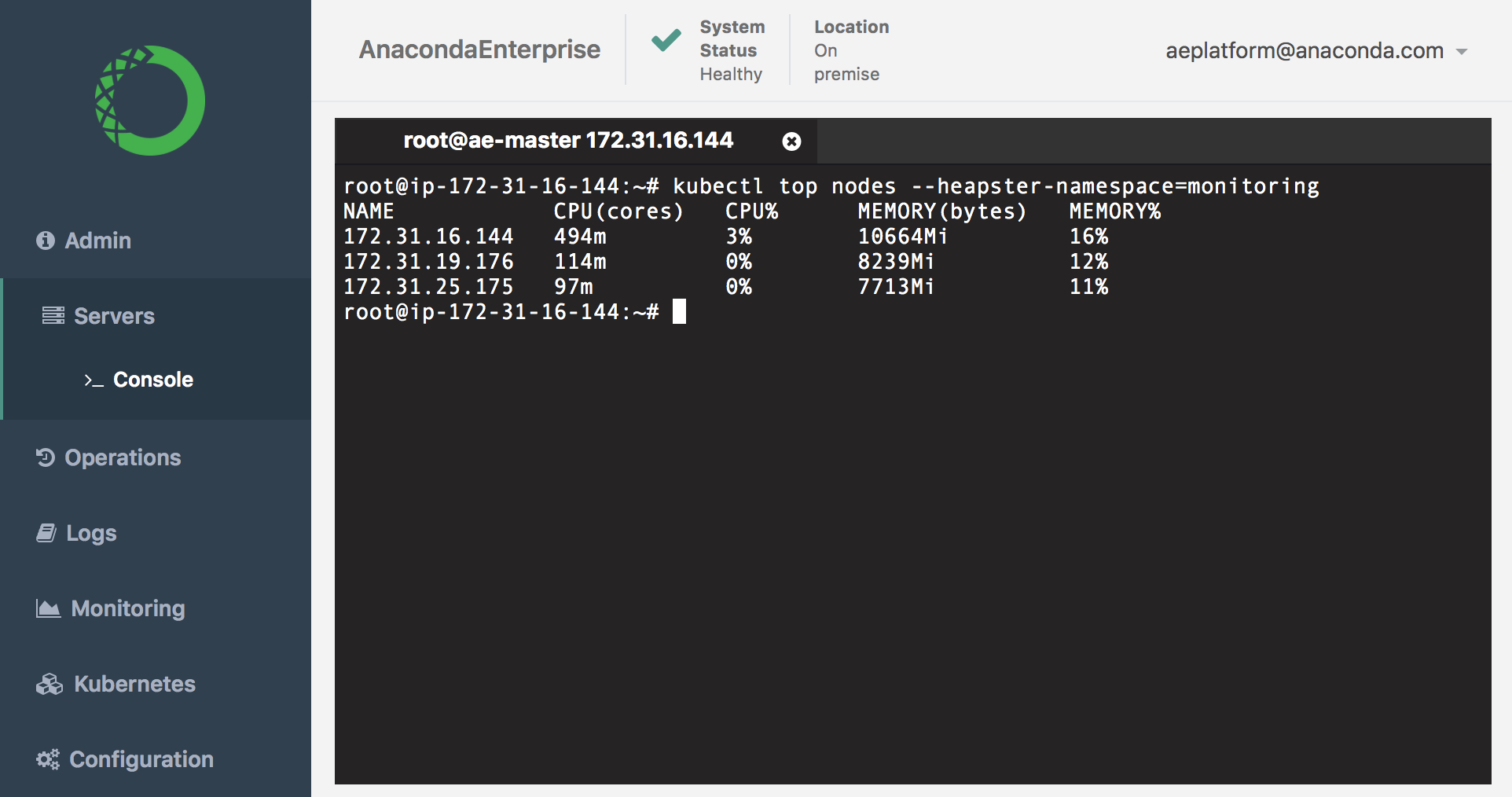Expand the user account dropdown arrow
The image size is (1512, 797).
pyautogui.click(x=1462, y=52)
